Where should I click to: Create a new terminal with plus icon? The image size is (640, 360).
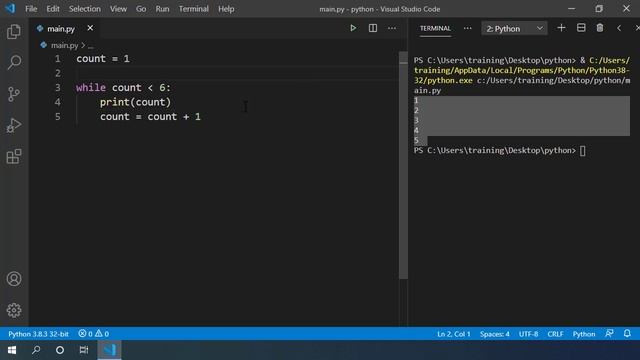[x=561, y=28]
